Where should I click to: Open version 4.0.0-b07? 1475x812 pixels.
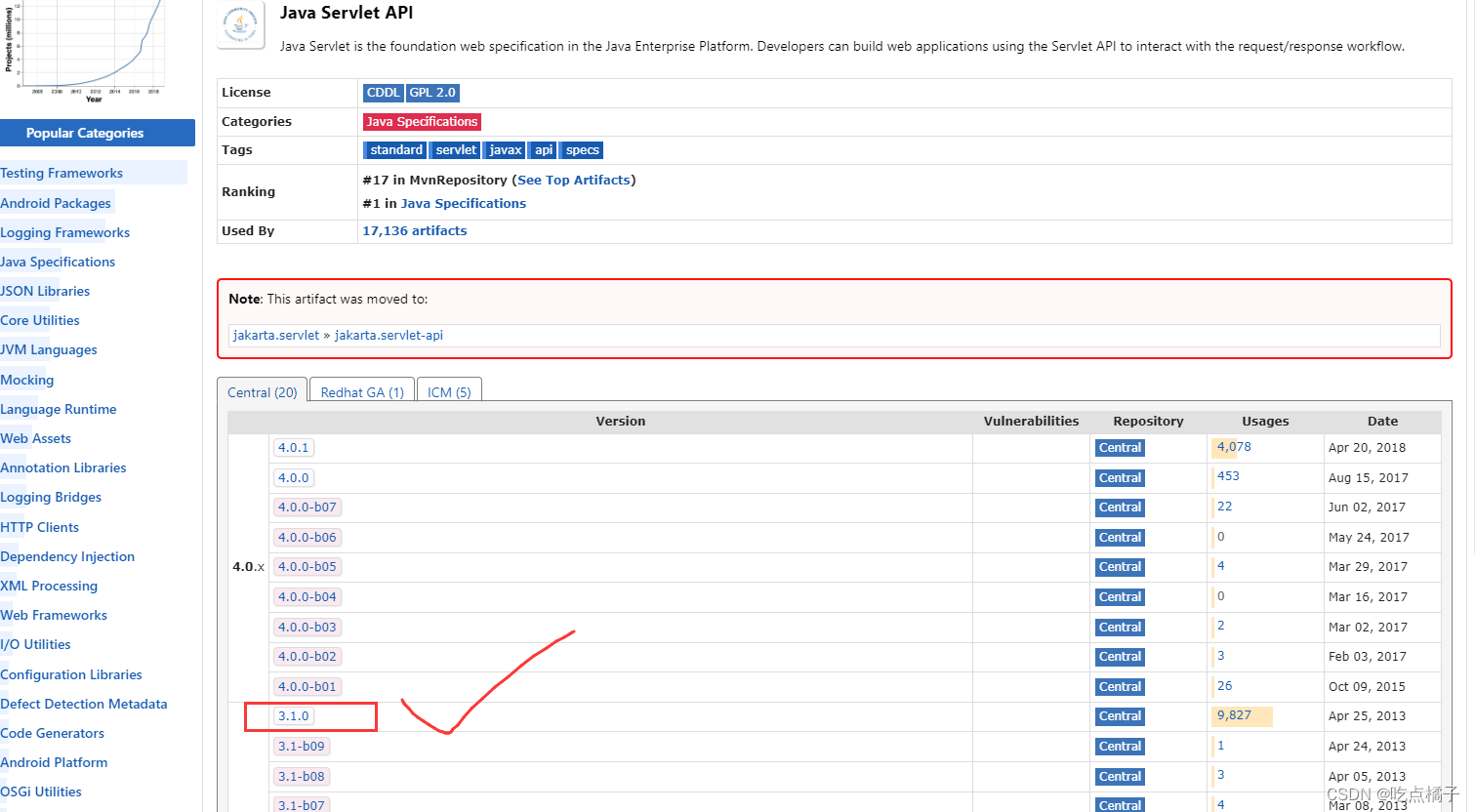pyautogui.click(x=307, y=507)
